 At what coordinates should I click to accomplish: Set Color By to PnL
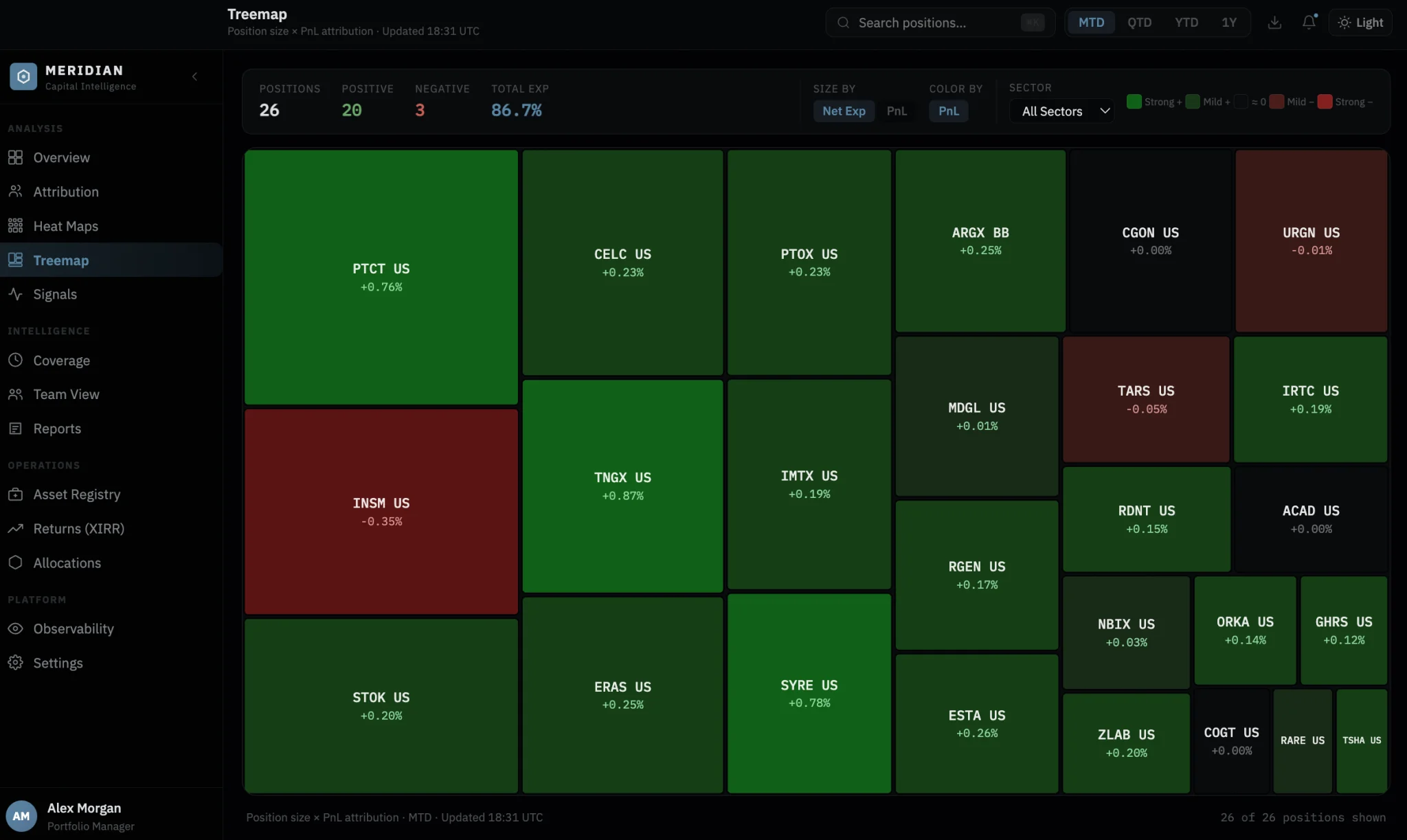[948, 111]
